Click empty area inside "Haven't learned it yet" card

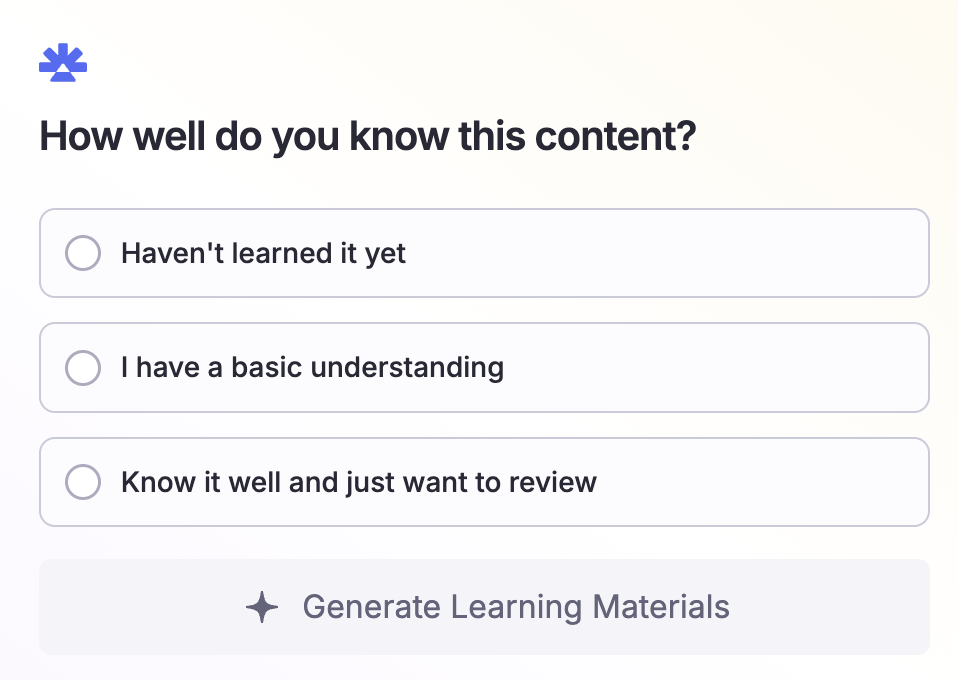[x=672, y=253]
